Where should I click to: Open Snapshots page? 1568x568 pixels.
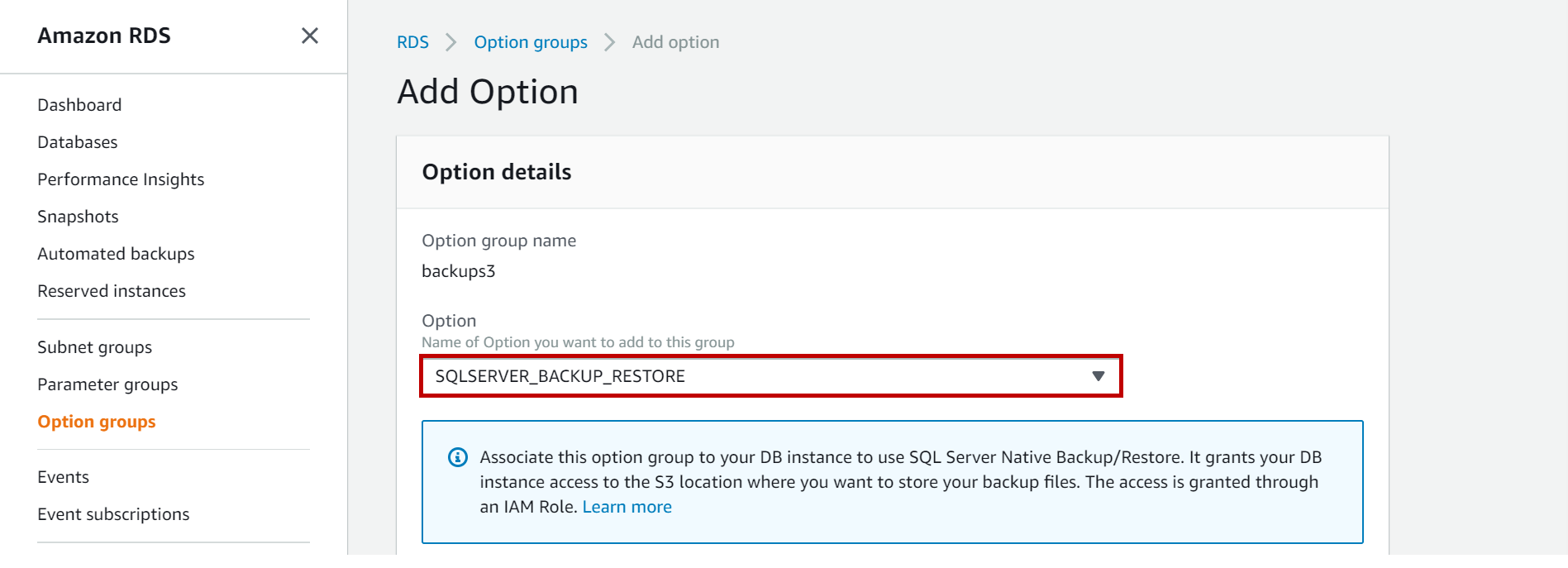(x=78, y=217)
